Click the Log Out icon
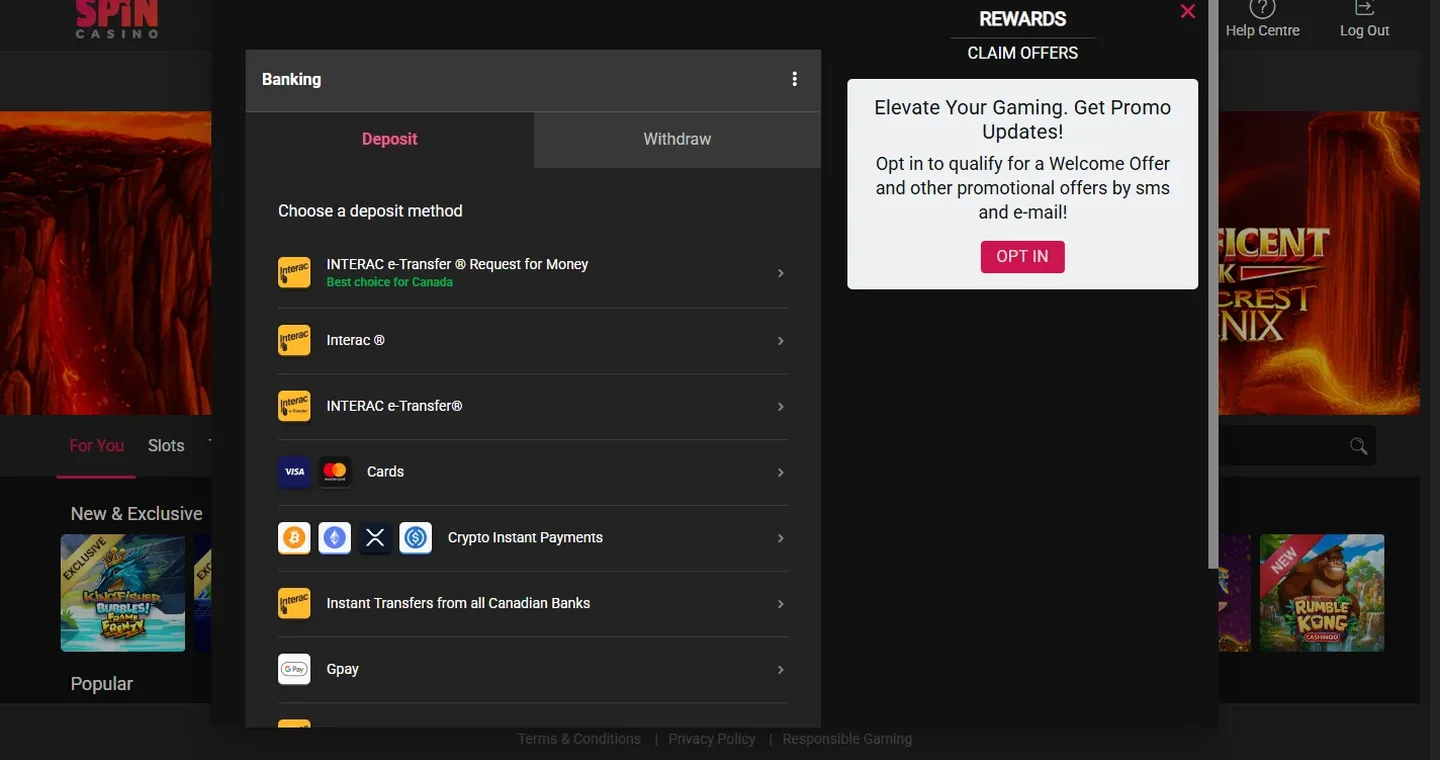The height and width of the screenshot is (760, 1440). pyautogui.click(x=1365, y=8)
